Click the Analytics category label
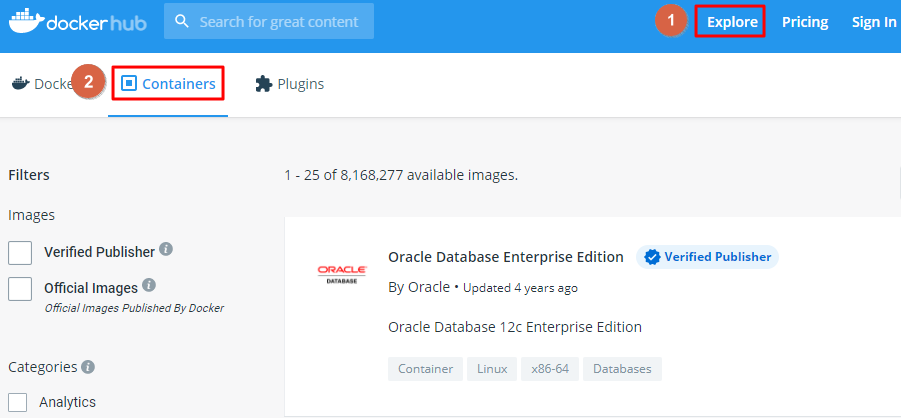Viewport: 901px width, 418px height. [x=67, y=402]
